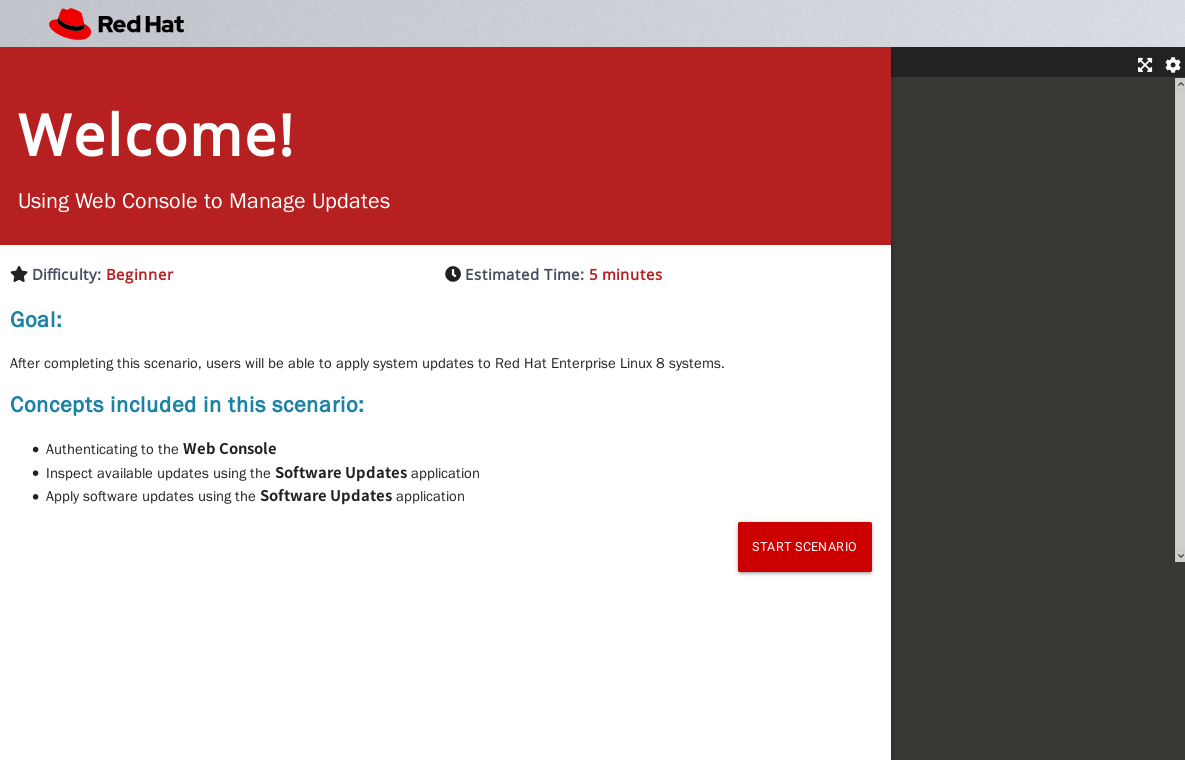Click the 'After completing this scenario' paragraph

tap(367, 363)
